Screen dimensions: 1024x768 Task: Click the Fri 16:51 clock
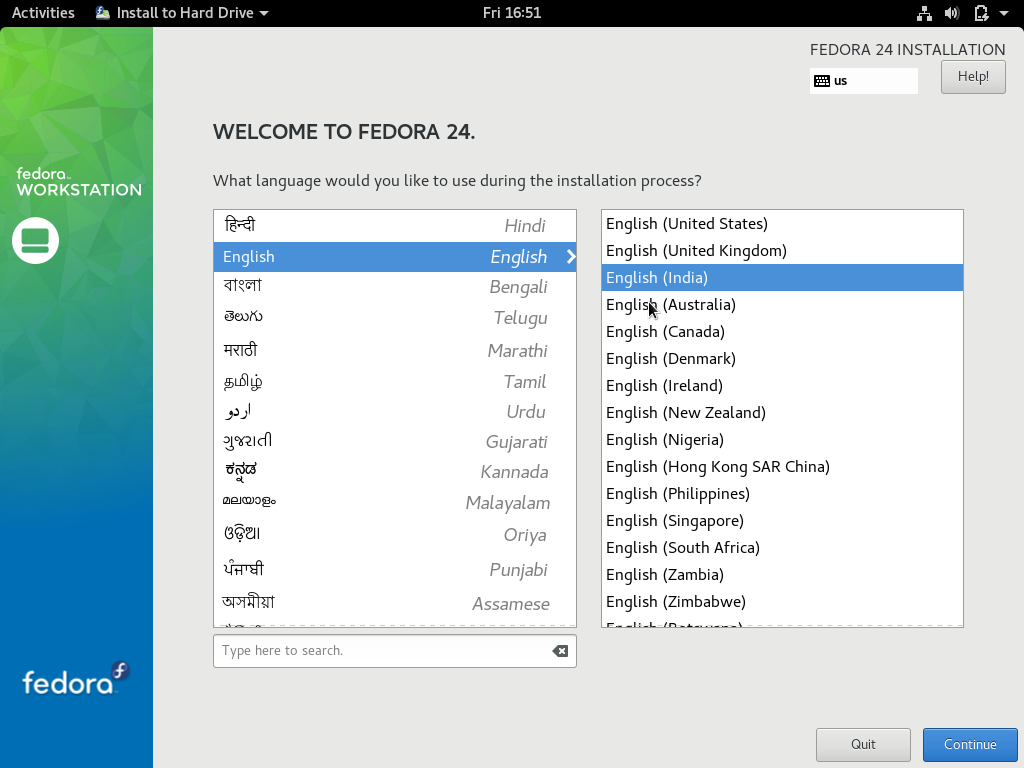(x=512, y=13)
